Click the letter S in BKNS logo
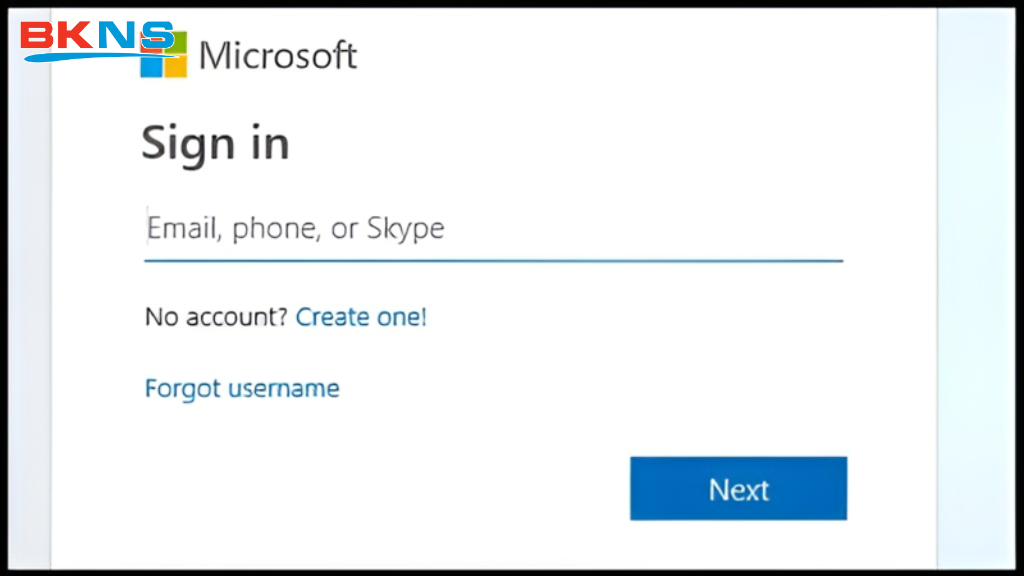1024x577 pixels. pos(157,37)
